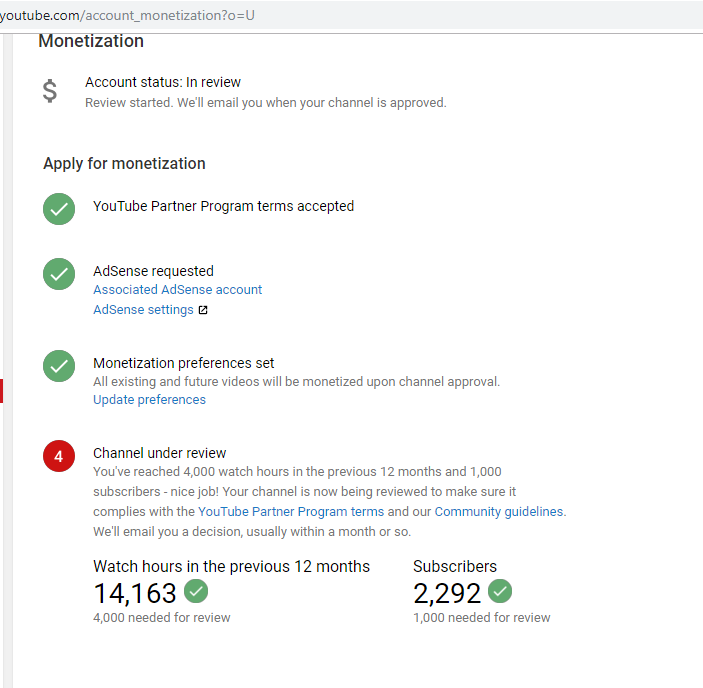Click the red step 4 circle icon
703x688 pixels.
pyautogui.click(x=59, y=456)
